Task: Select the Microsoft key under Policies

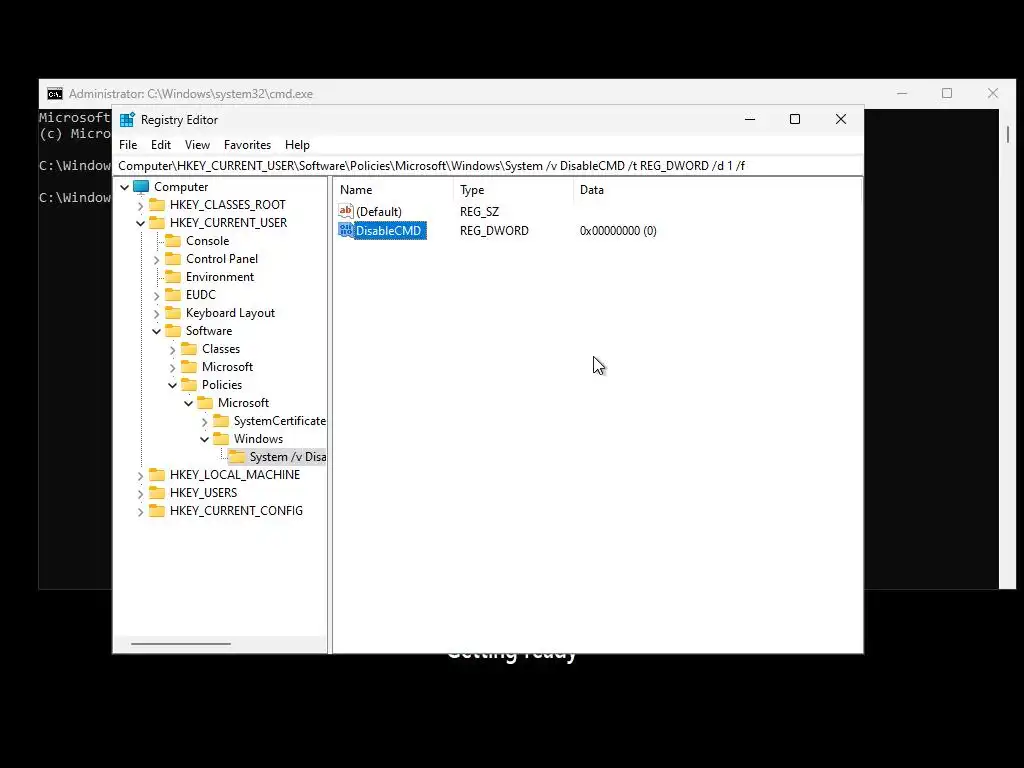Action: [x=243, y=403]
